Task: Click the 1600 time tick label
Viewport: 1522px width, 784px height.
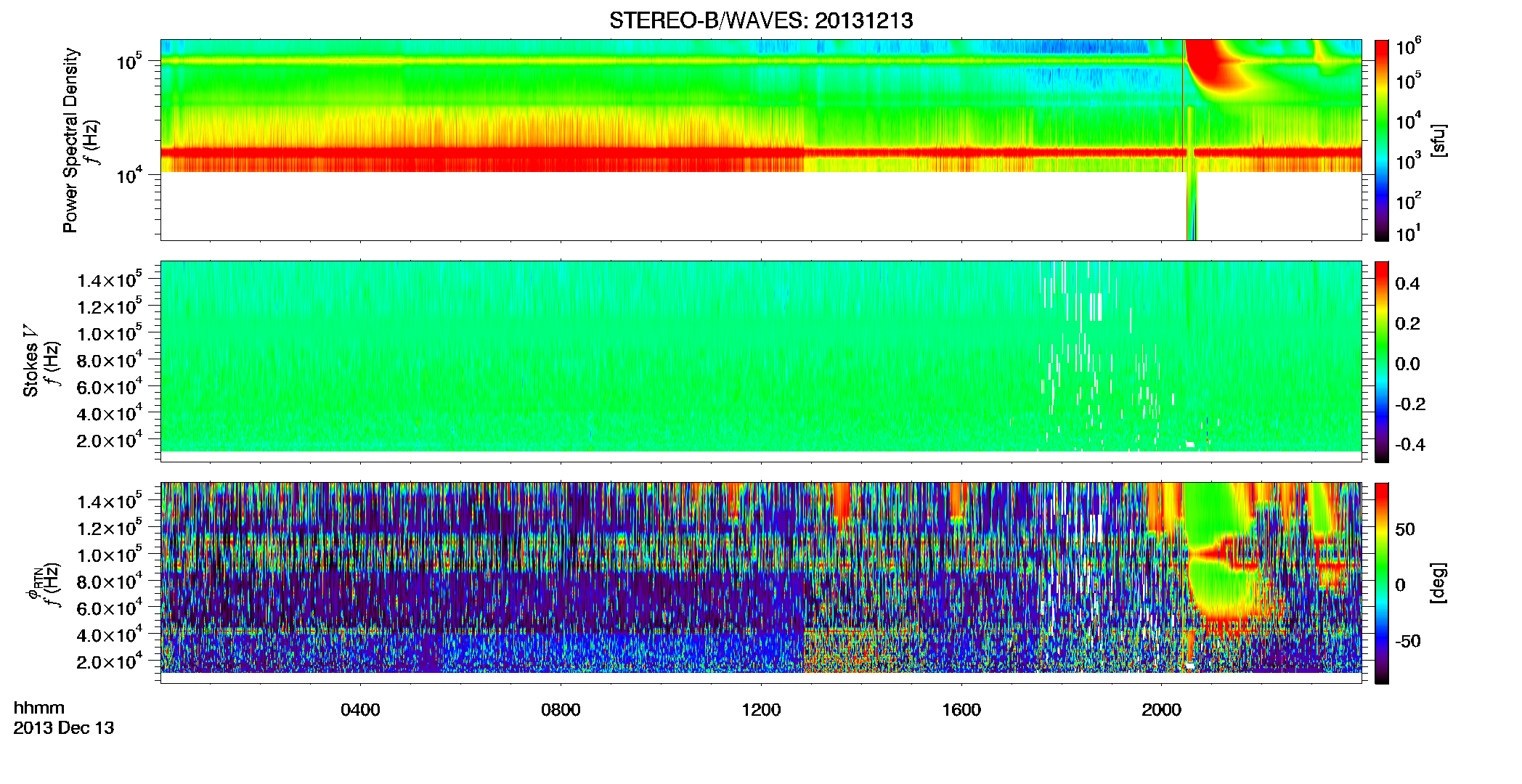Action: (x=961, y=710)
